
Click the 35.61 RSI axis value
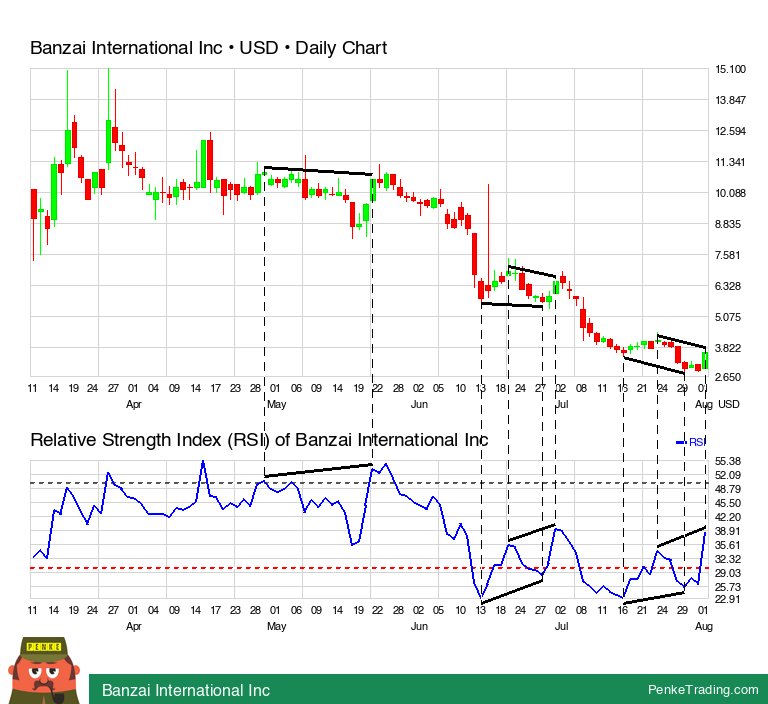coord(728,545)
